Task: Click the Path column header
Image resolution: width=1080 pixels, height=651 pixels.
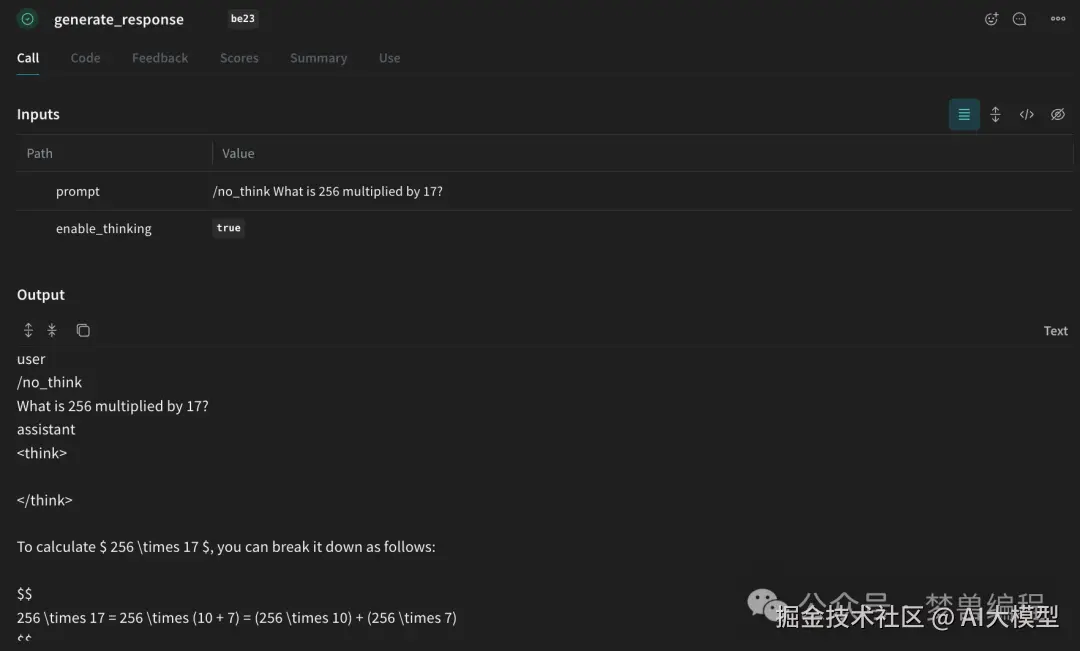Action: click(x=40, y=153)
